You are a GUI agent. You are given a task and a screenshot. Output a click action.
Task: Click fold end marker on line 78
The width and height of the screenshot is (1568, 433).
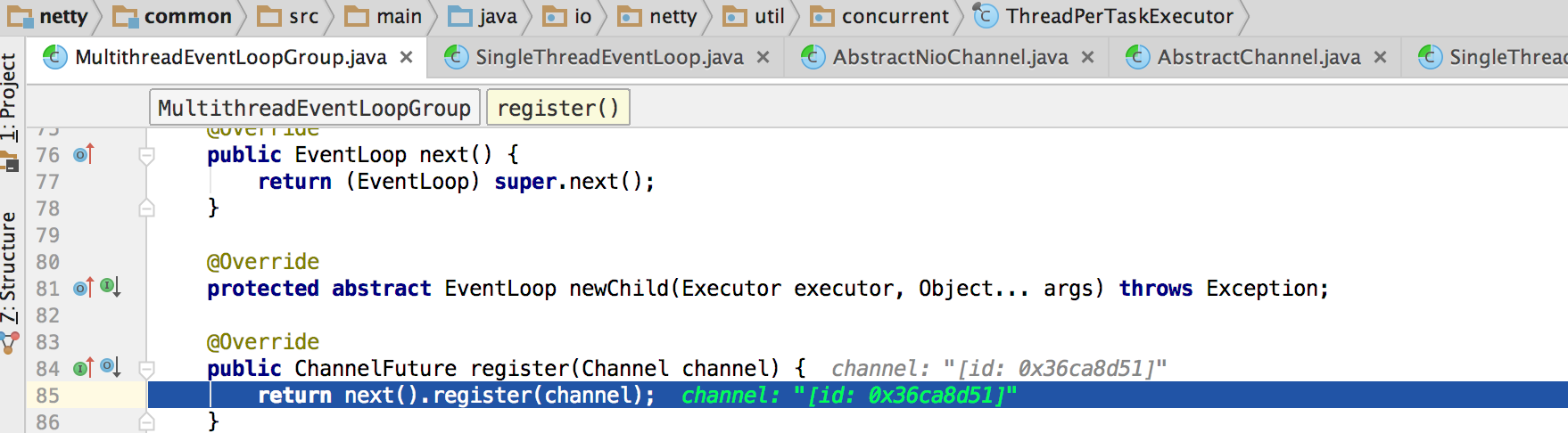pyautogui.click(x=147, y=208)
